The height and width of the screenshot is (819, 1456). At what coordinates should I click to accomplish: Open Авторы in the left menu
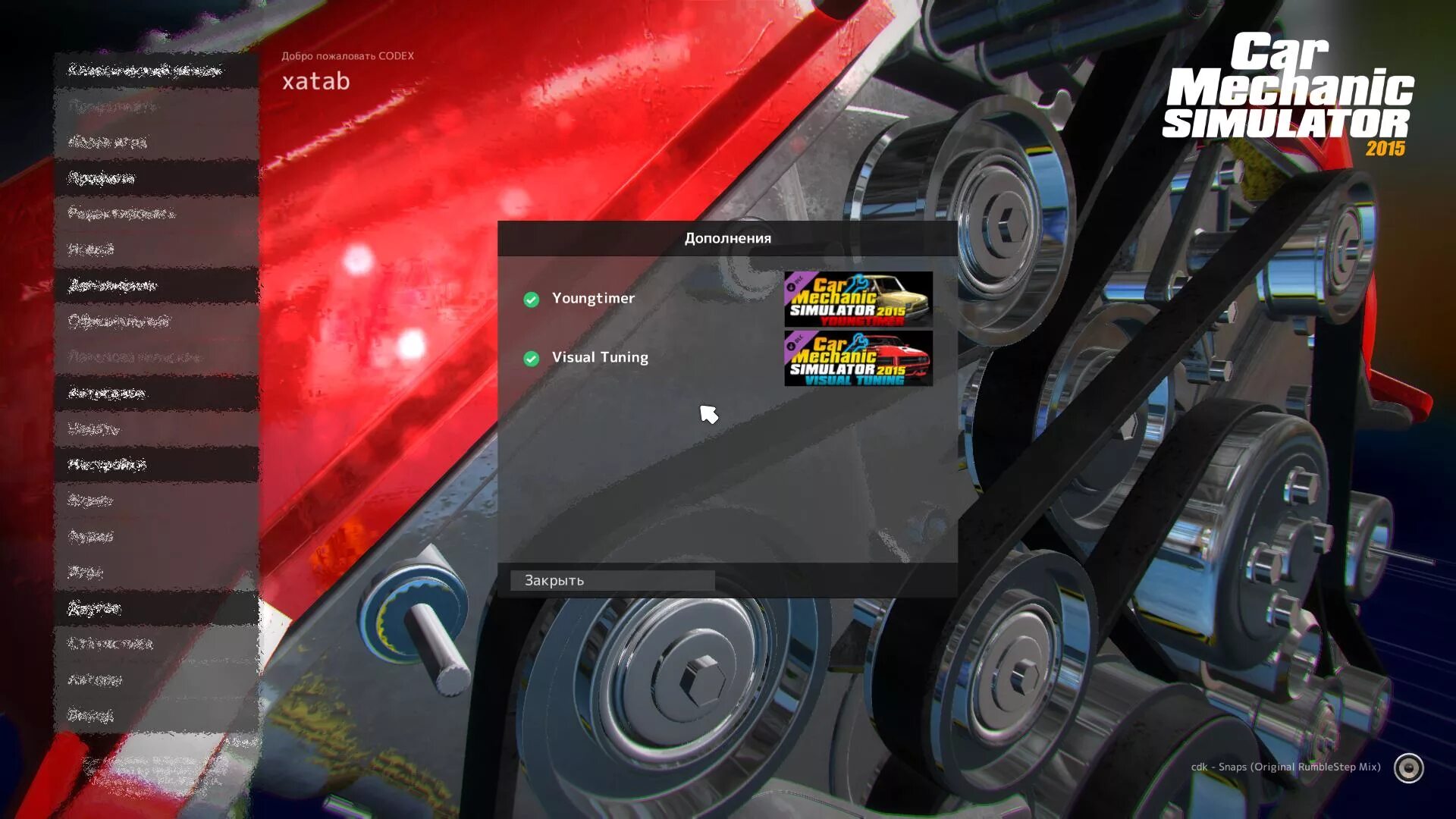(95, 679)
